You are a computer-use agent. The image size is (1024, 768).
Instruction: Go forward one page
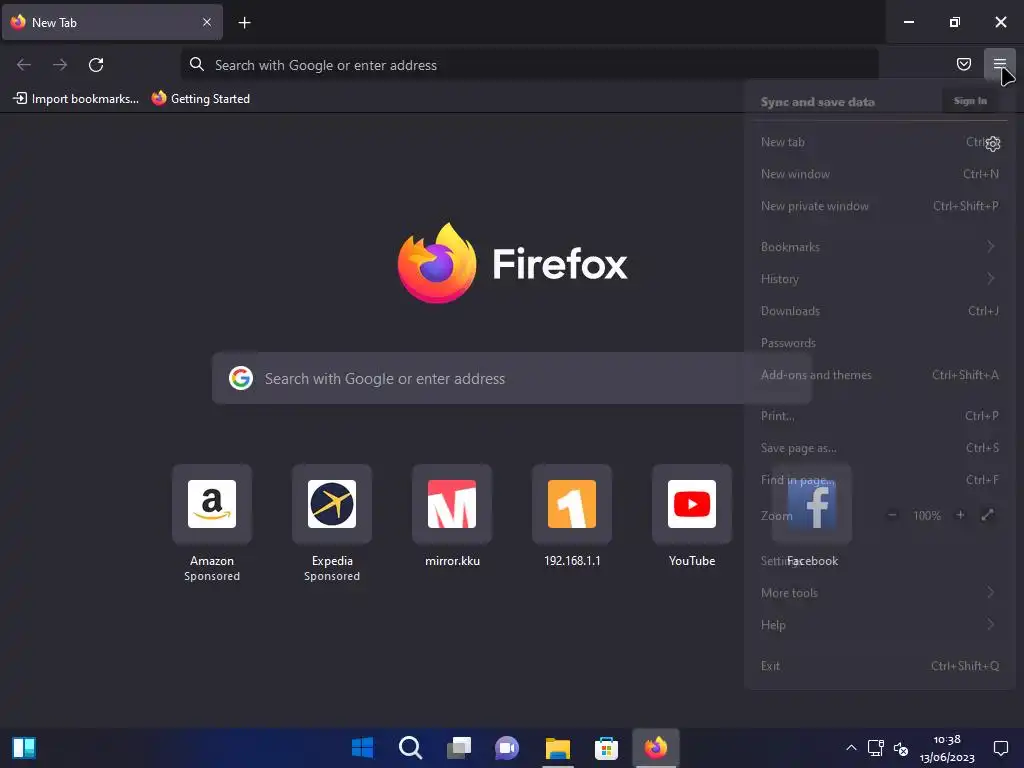coord(60,65)
